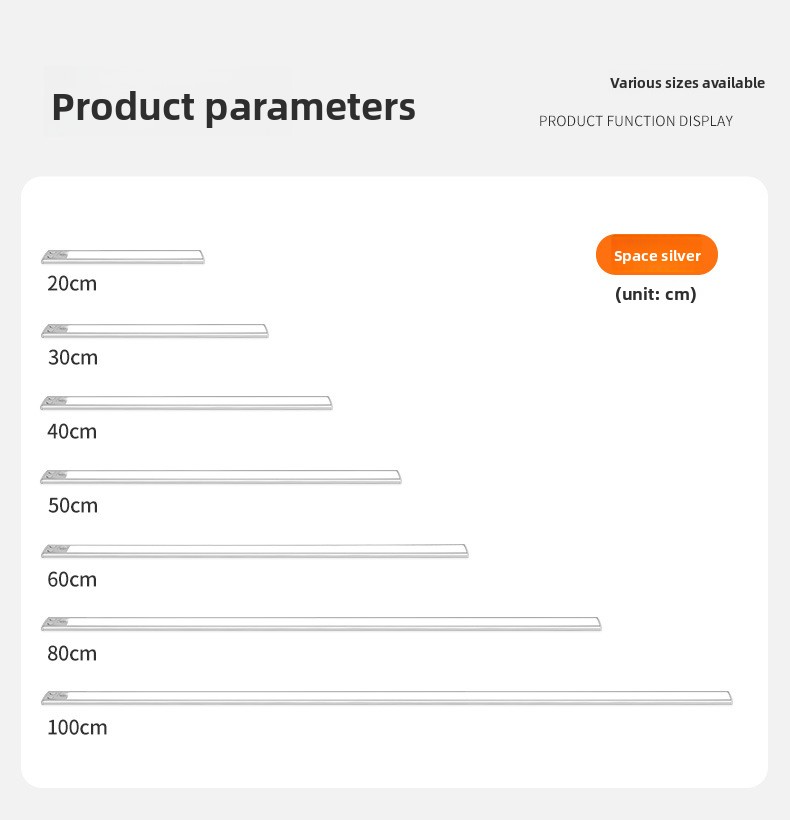The height and width of the screenshot is (820, 790).
Task: Click the PRODUCT FUNCTION DISPLAY subtitle
Action: (636, 121)
